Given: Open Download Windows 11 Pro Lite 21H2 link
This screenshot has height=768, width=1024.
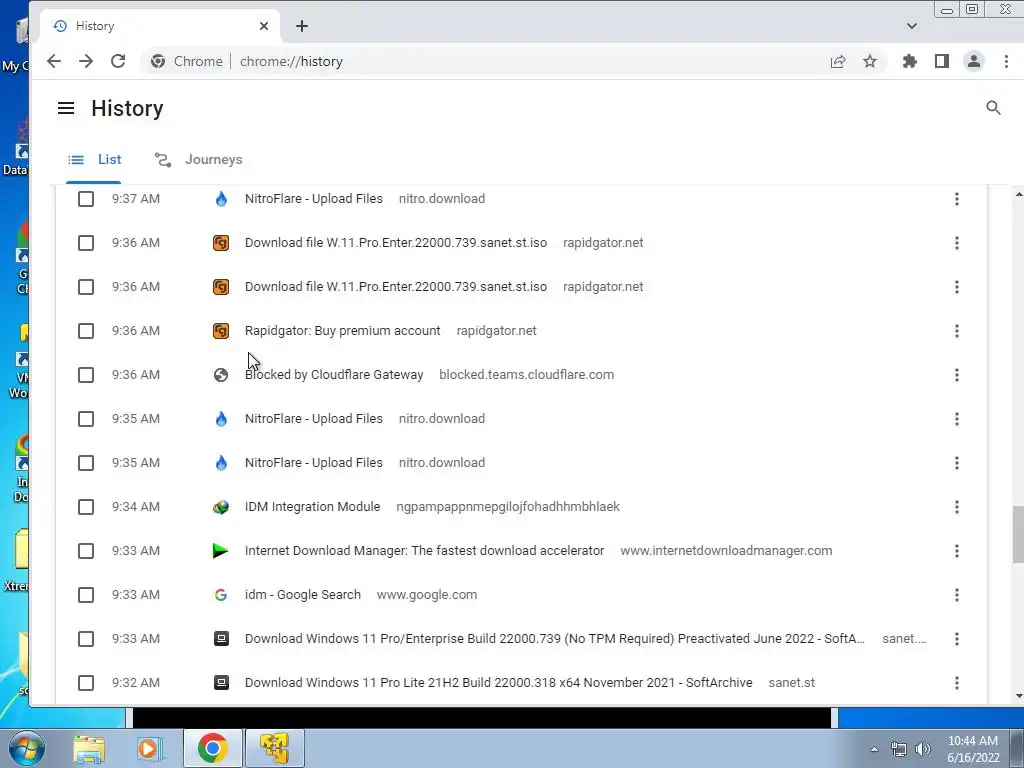Looking at the screenshot, I should click(498, 682).
